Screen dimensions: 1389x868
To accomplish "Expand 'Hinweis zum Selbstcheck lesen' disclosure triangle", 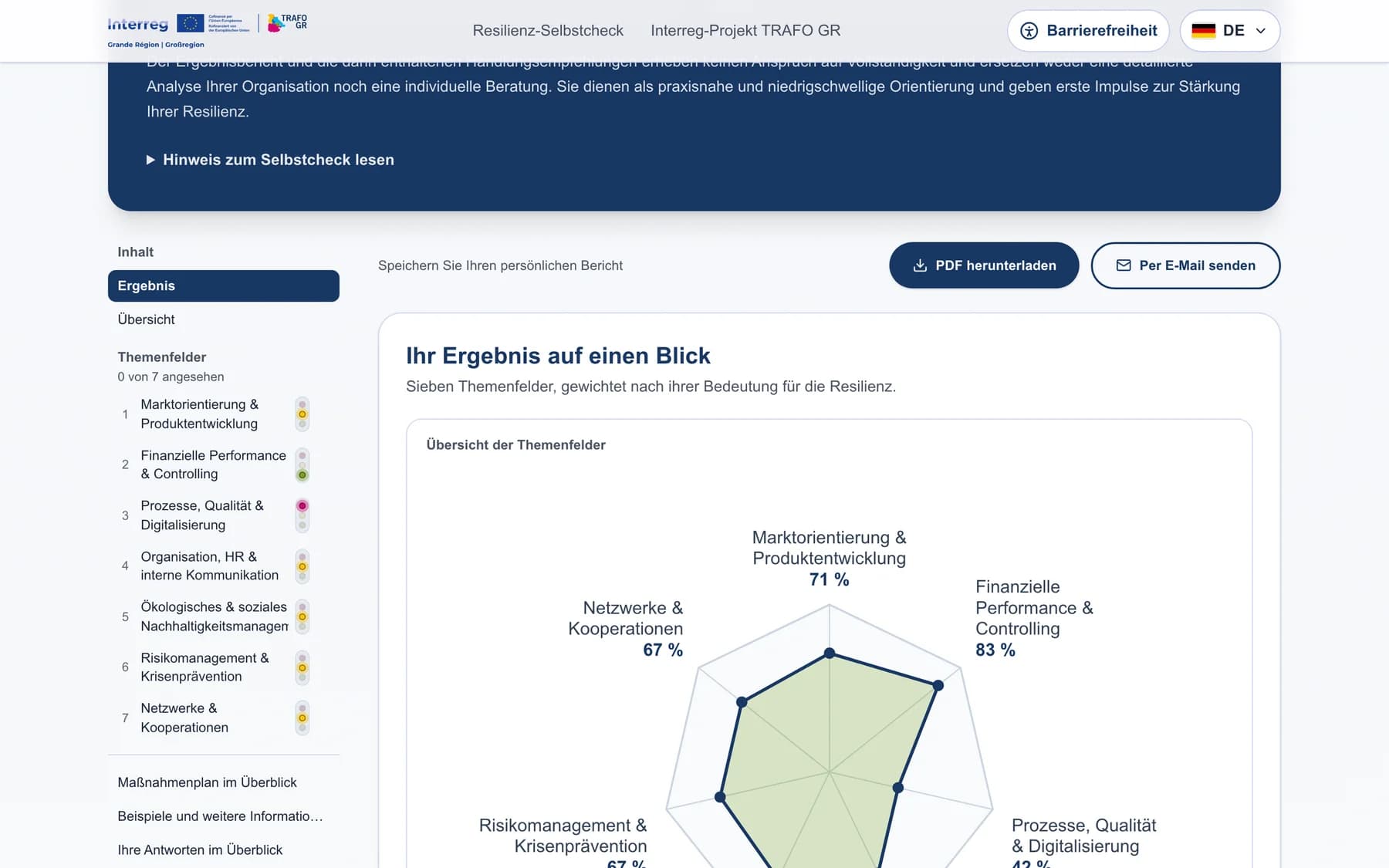I will tap(151, 160).
